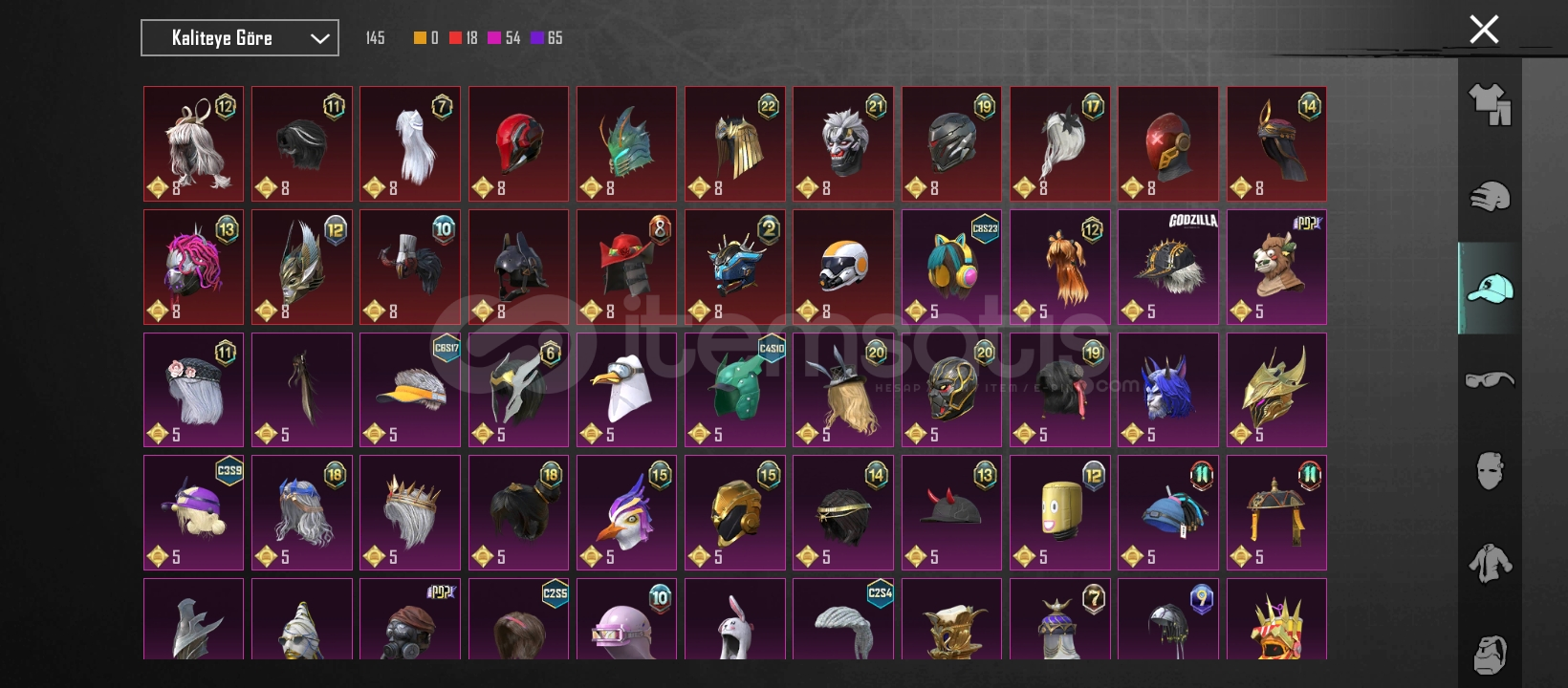Select the white astronaut helmet item
The image size is (1568, 688).
coord(843,268)
